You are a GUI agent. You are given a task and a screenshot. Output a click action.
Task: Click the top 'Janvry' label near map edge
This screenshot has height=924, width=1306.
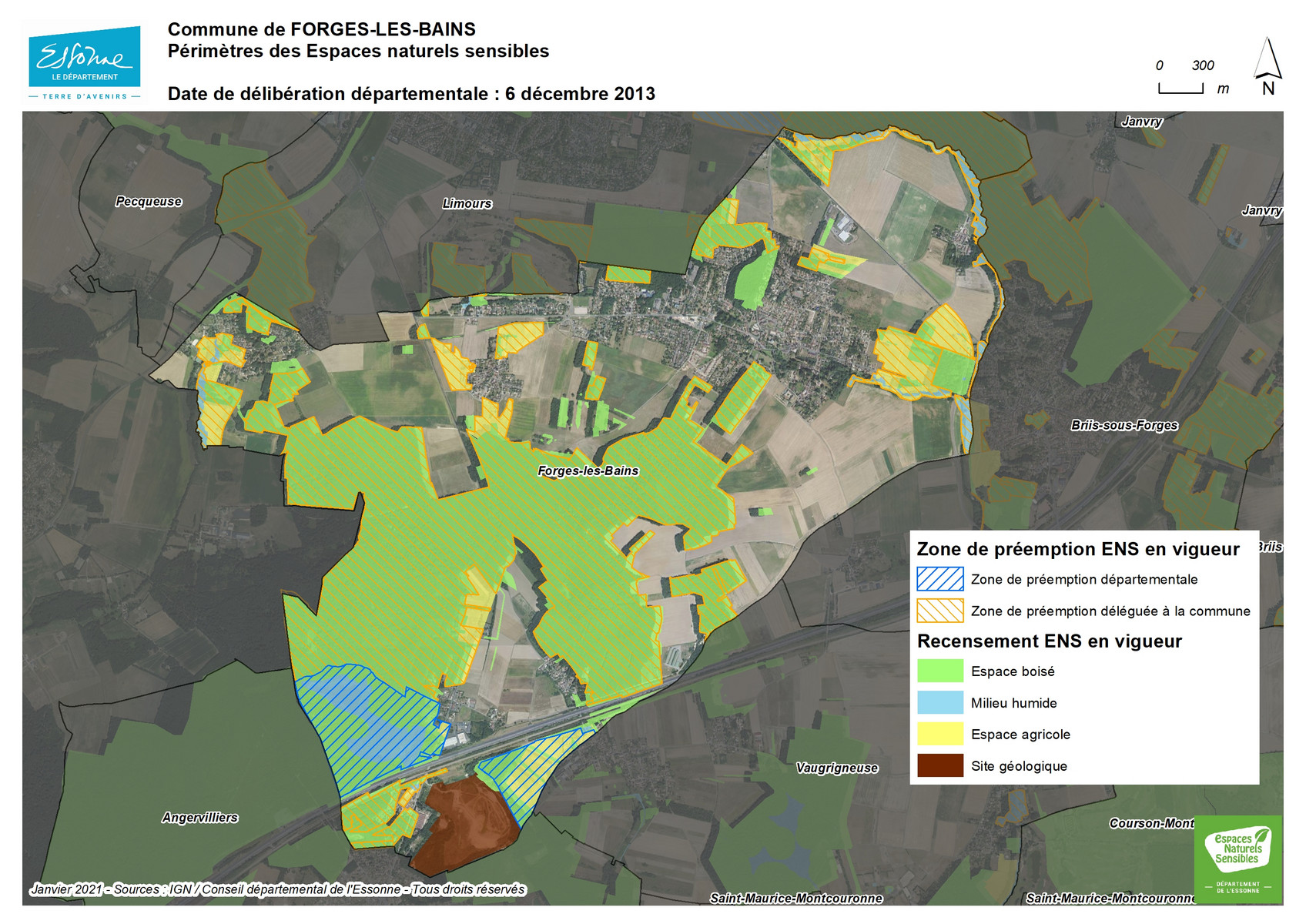(1141, 121)
